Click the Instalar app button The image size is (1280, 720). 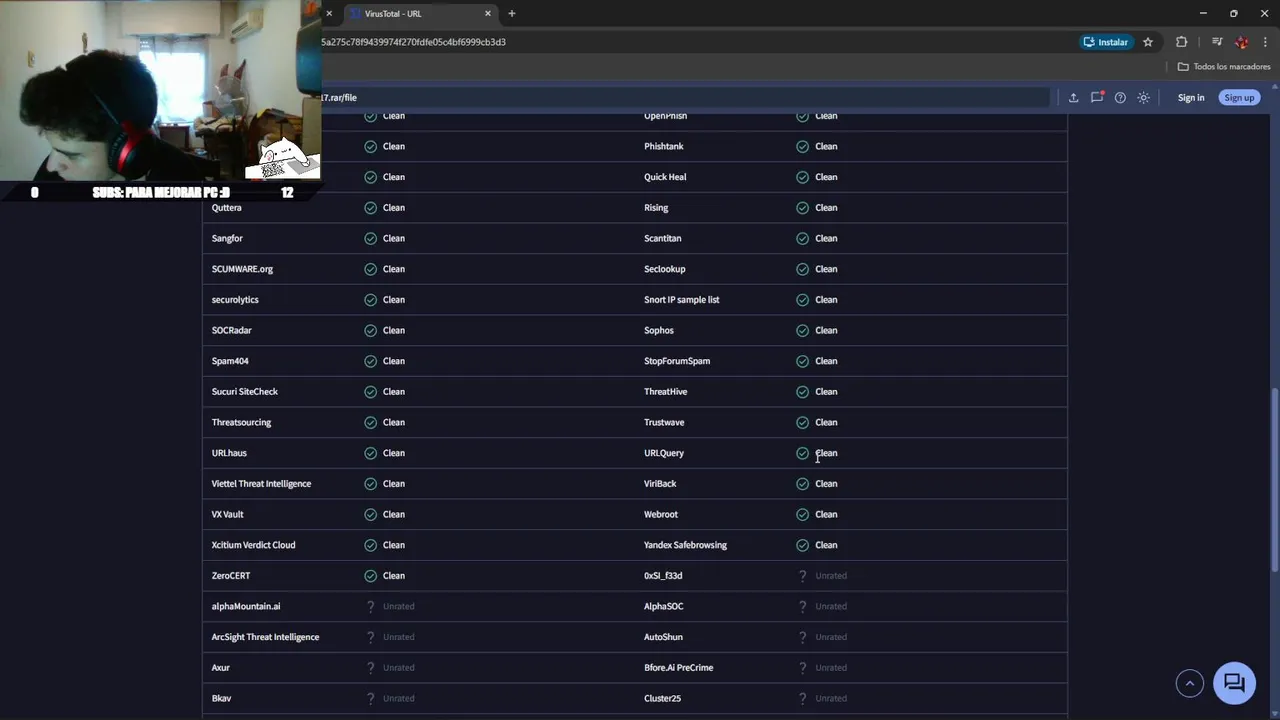1105,42
